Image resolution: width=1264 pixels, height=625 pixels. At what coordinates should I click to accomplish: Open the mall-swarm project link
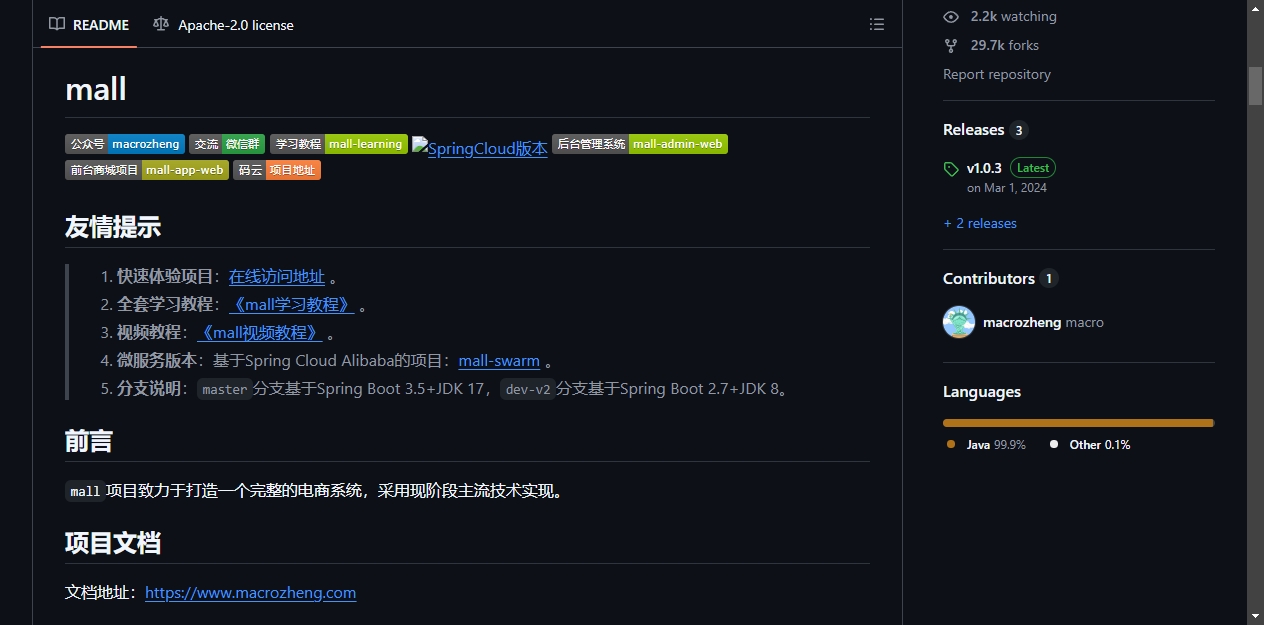(499, 360)
